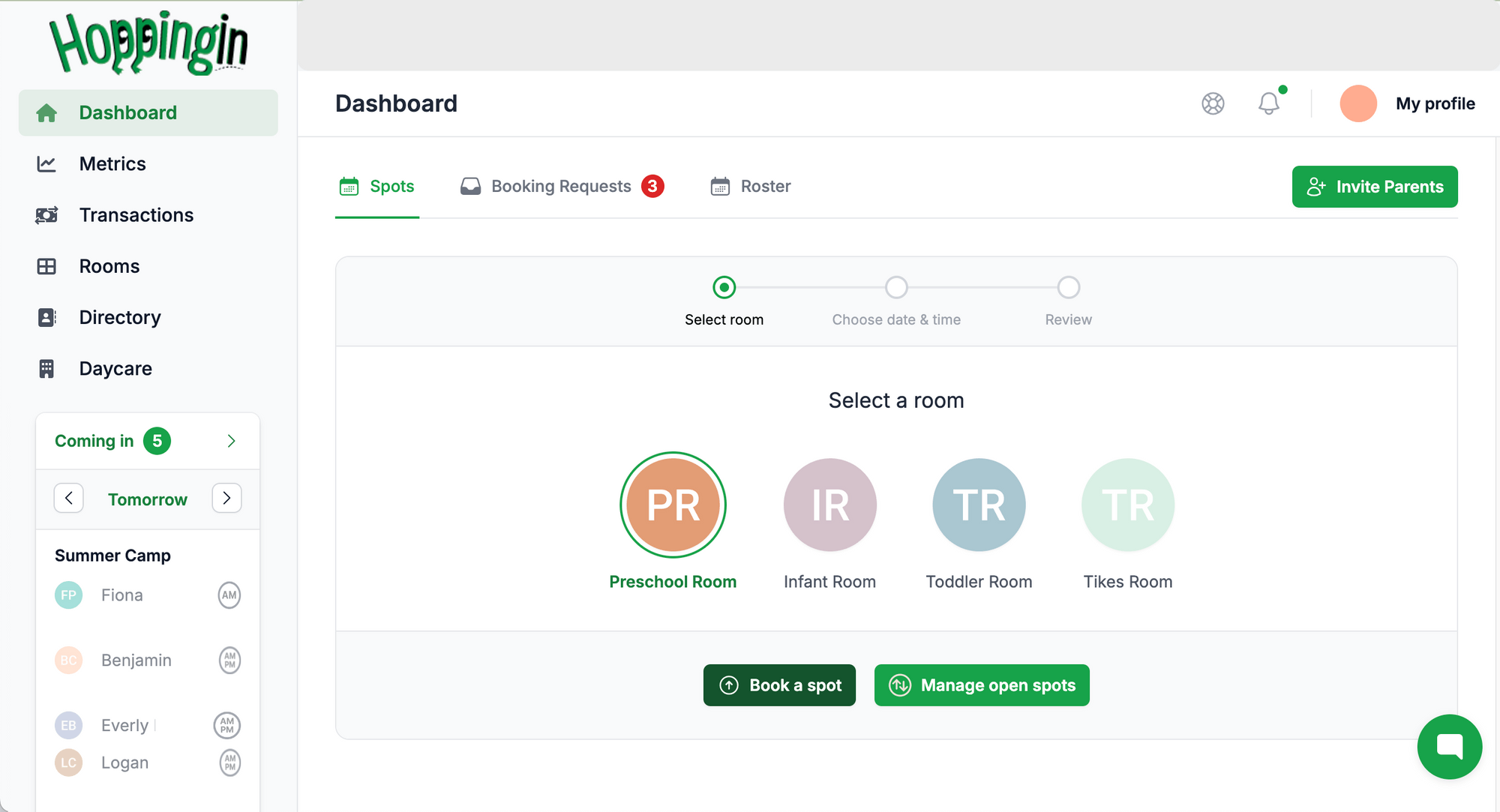
Task: Switch to Booking Requests tab
Action: [562, 186]
